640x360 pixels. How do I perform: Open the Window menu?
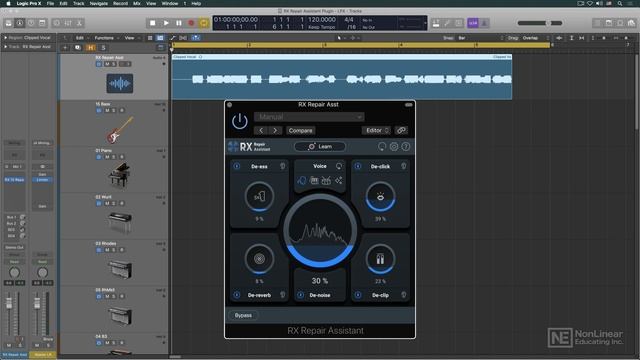[x=170, y=3]
